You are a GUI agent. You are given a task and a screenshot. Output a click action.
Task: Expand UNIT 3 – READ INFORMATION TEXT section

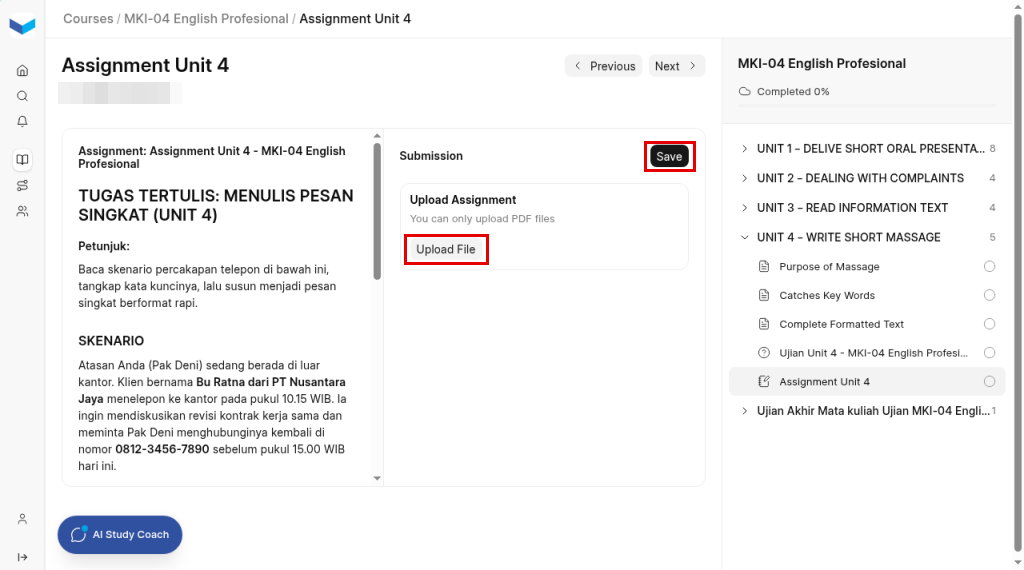(867, 208)
